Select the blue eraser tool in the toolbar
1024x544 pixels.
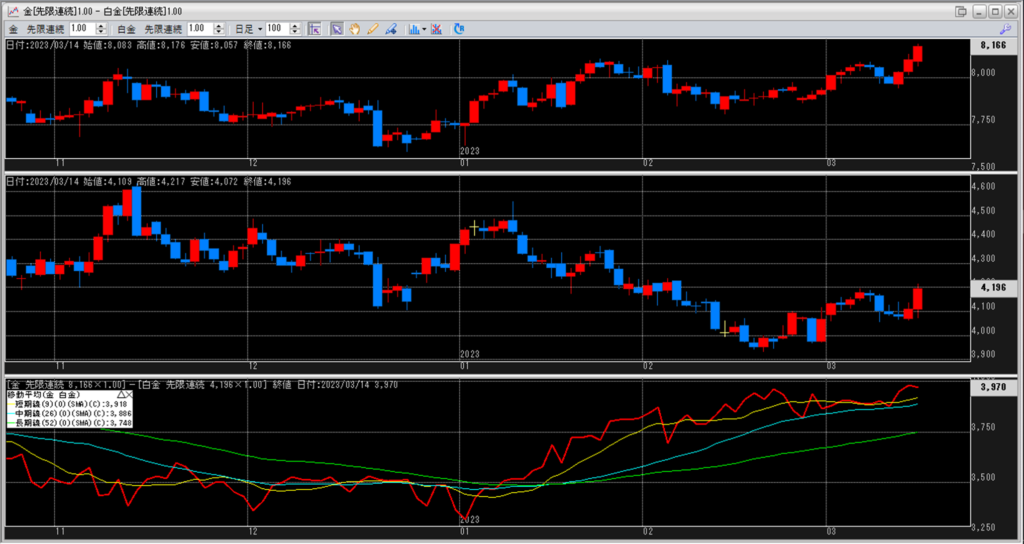[390, 29]
